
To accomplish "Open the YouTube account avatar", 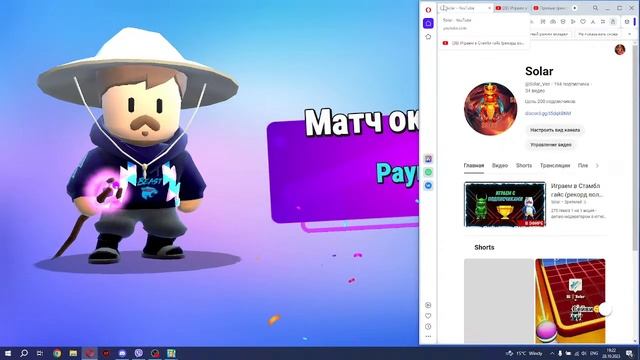I will point(620,49).
